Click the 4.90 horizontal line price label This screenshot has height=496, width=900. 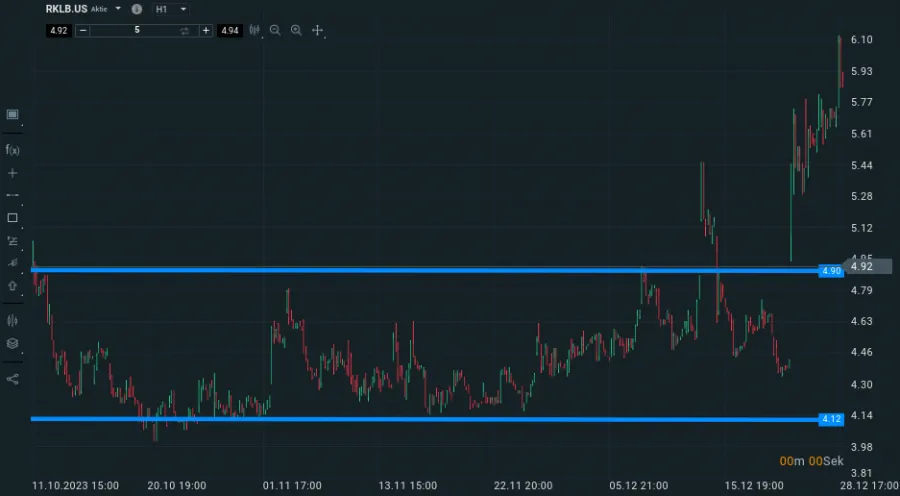(x=830, y=270)
